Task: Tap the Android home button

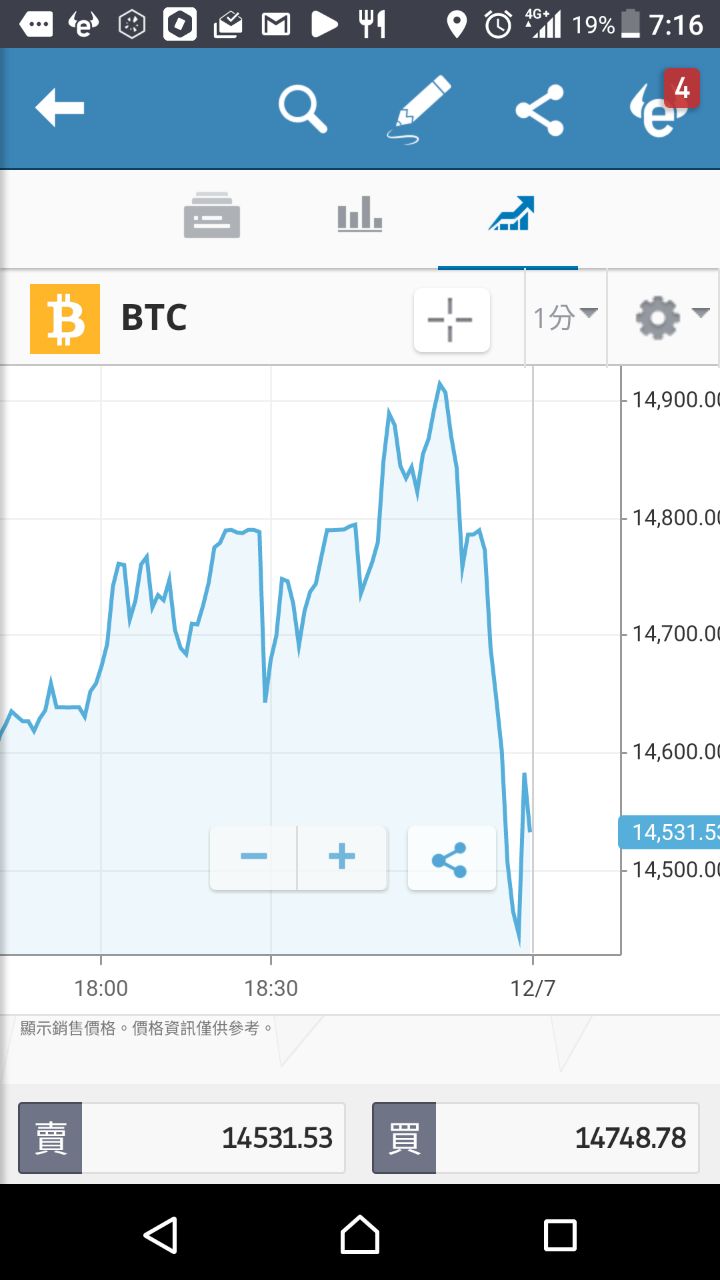Action: coord(360,1234)
